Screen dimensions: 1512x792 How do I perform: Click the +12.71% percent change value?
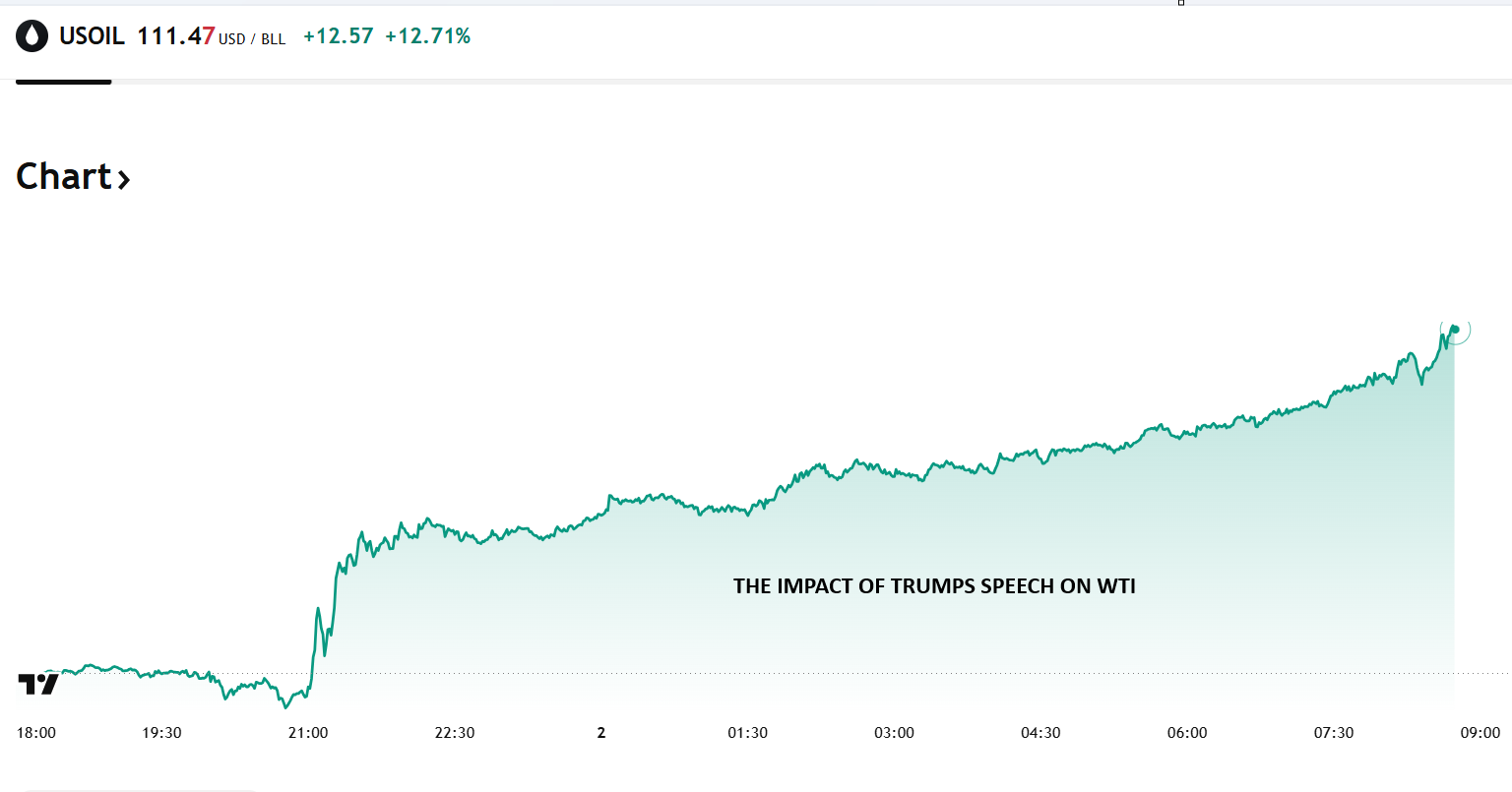point(427,36)
